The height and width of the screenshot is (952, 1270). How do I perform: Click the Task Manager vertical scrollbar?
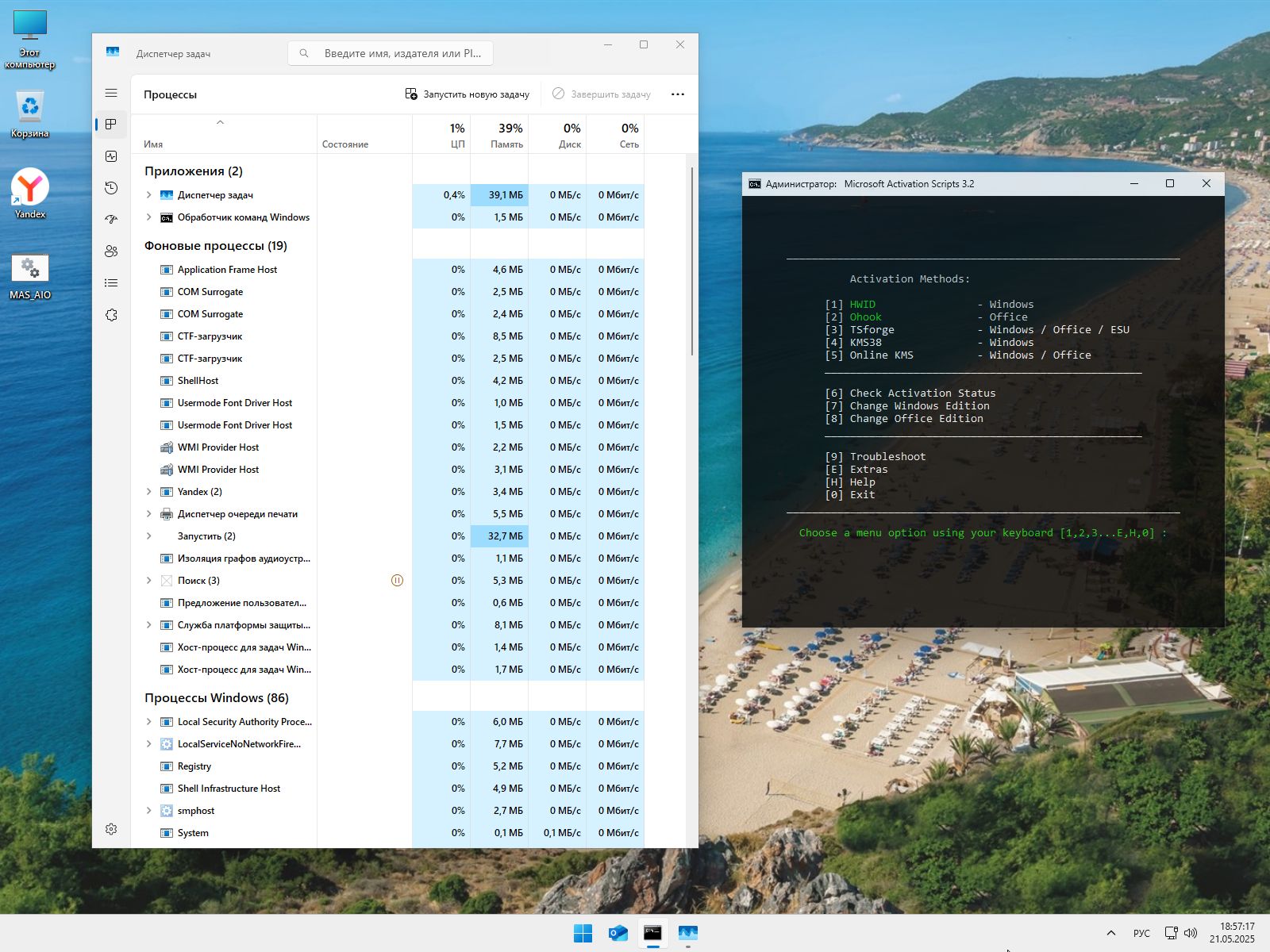(692, 260)
